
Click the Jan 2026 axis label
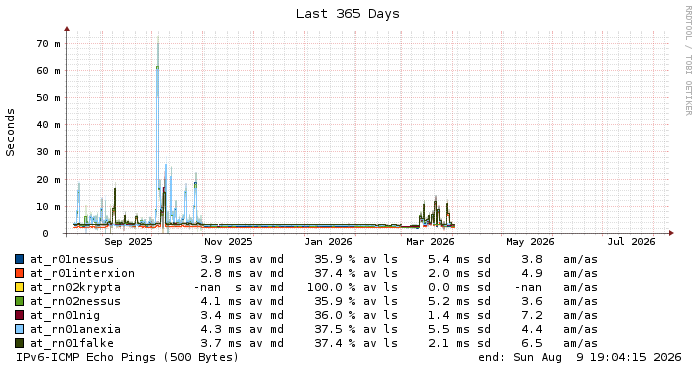pos(328,242)
